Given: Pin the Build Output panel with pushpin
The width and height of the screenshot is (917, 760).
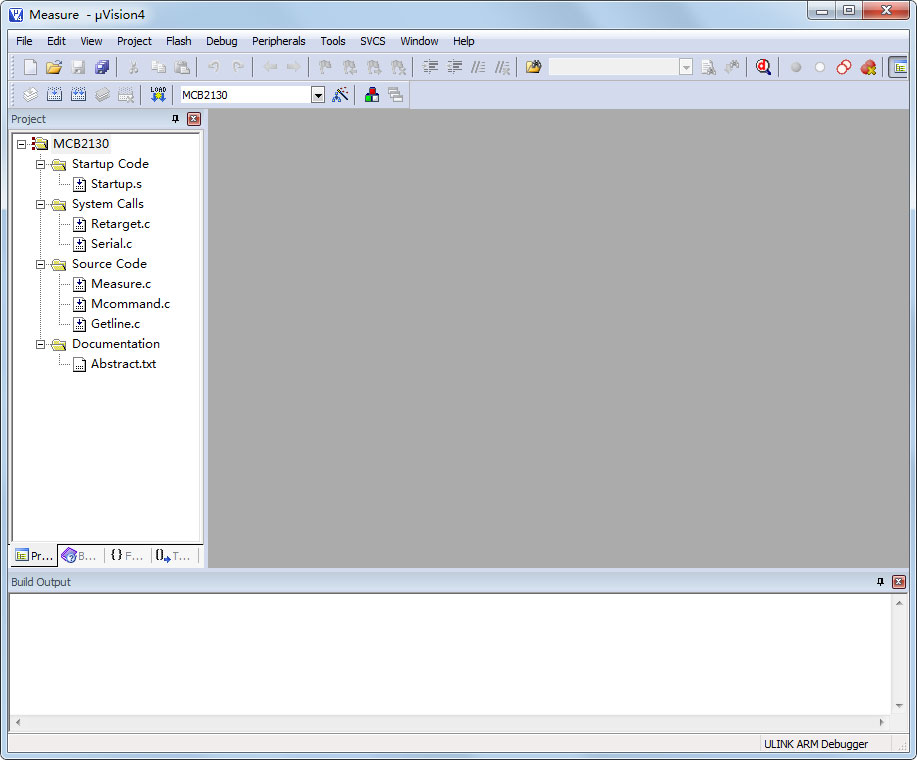Looking at the screenshot, I should point(880,582).
